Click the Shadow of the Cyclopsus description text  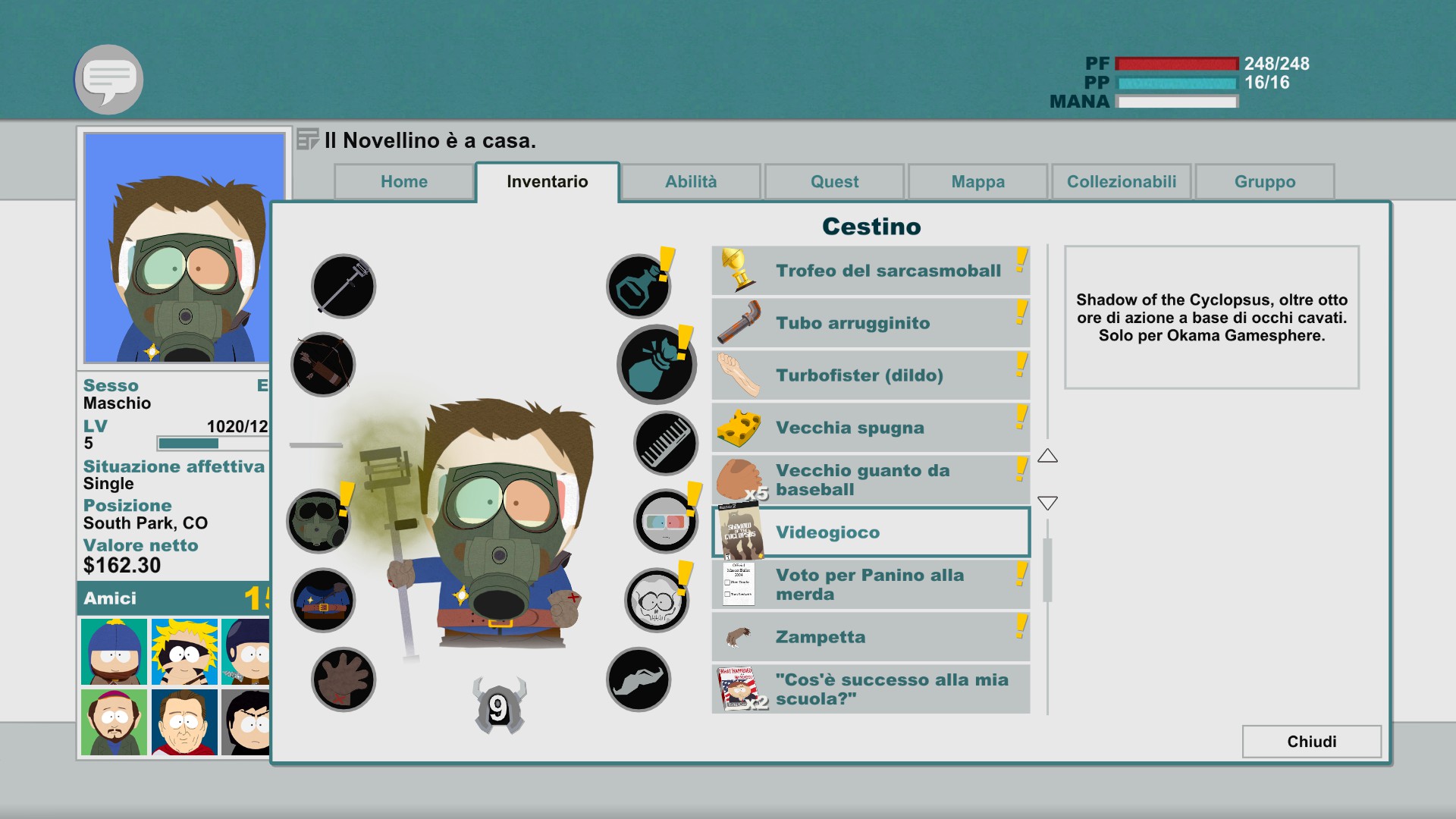[1212, 318]
